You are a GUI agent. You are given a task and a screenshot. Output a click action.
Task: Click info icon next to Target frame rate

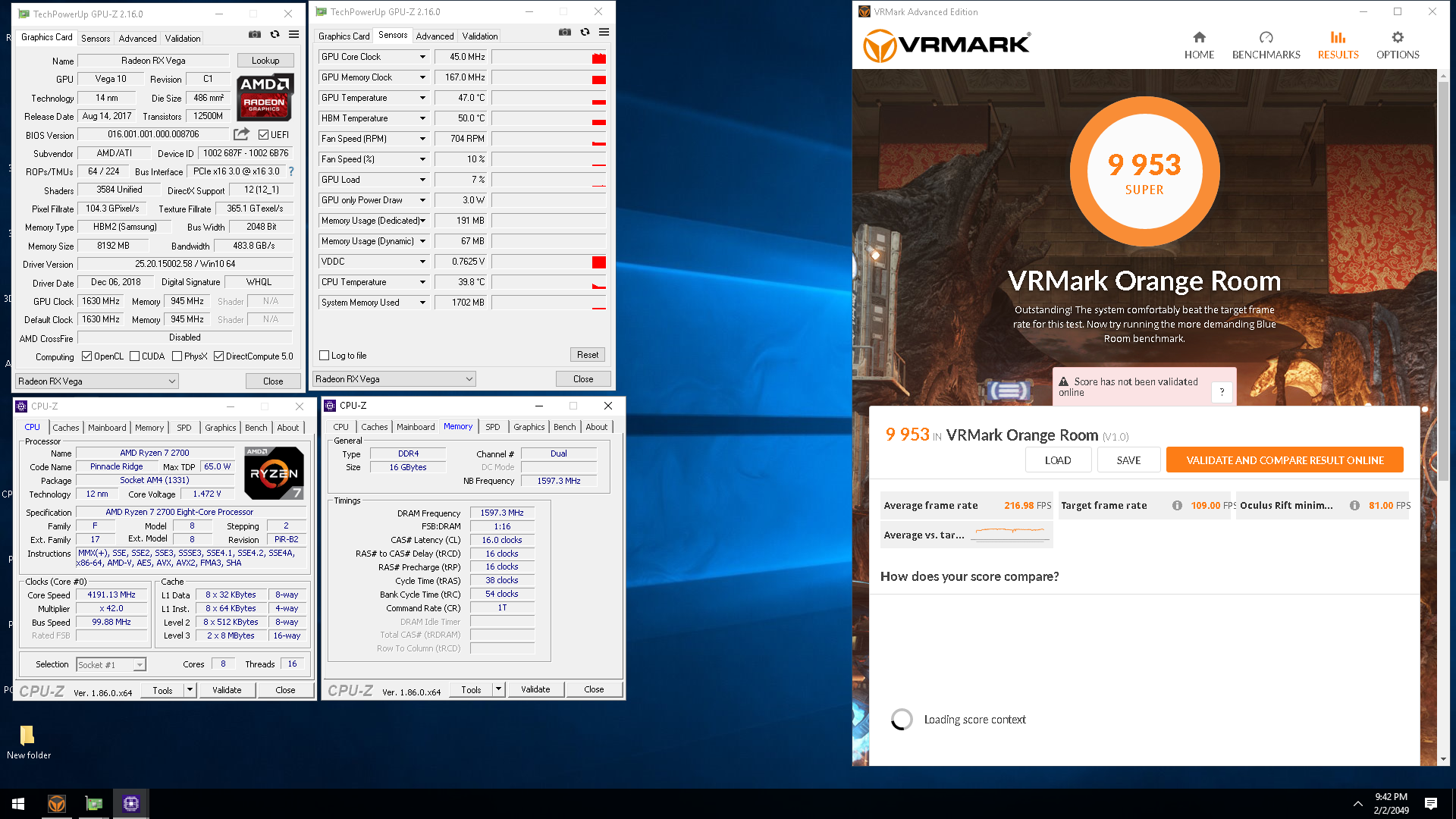coord(1177,506)
